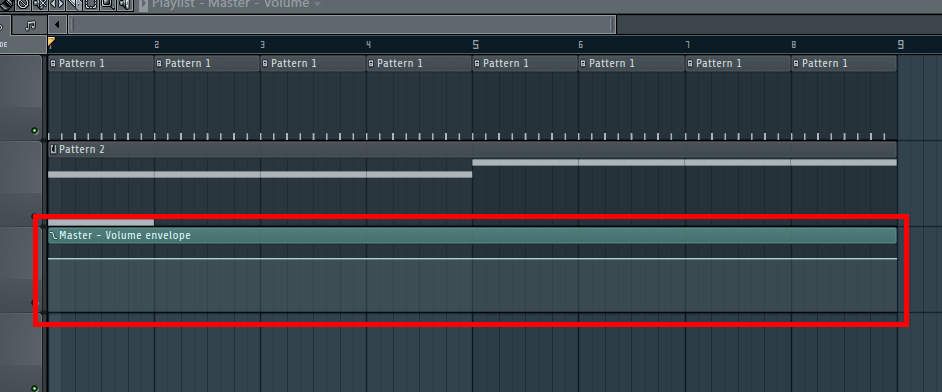Click the Playback speaker tool
The height and width of the screenshot is (392, 942).
124,4
